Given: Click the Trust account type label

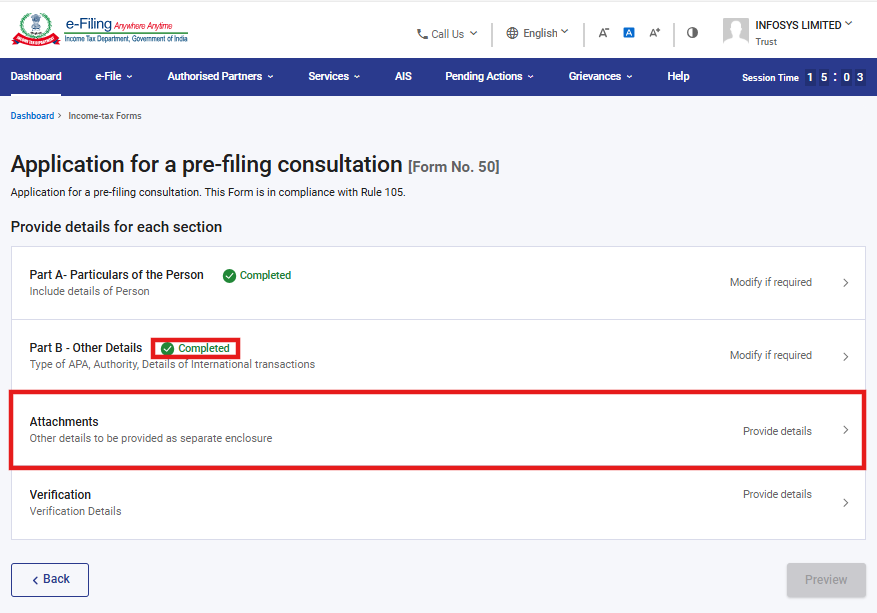Looking at the screenshot, I should click(766, 42).
